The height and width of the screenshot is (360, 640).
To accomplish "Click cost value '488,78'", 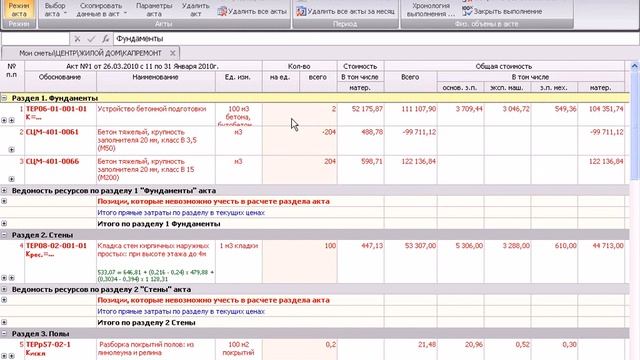I will click(371, 132).
